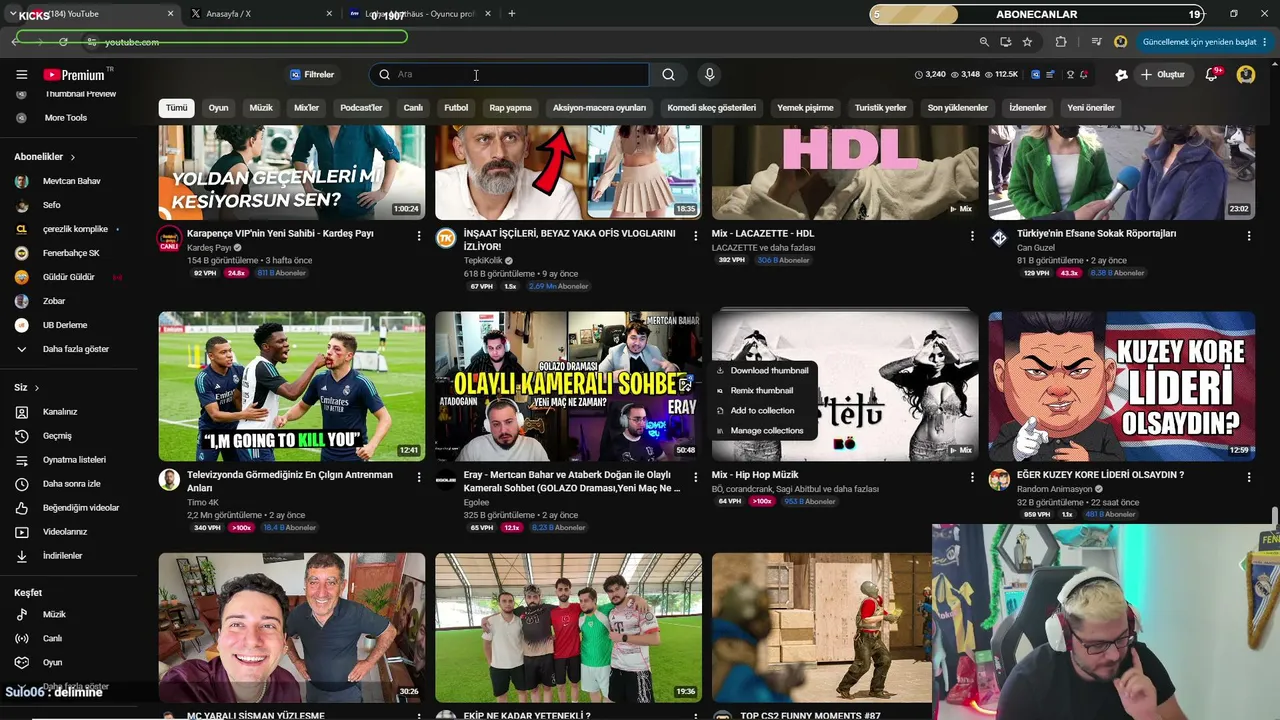Open the Olaylı Kameralı Sohbet video thumbnail

568,386
